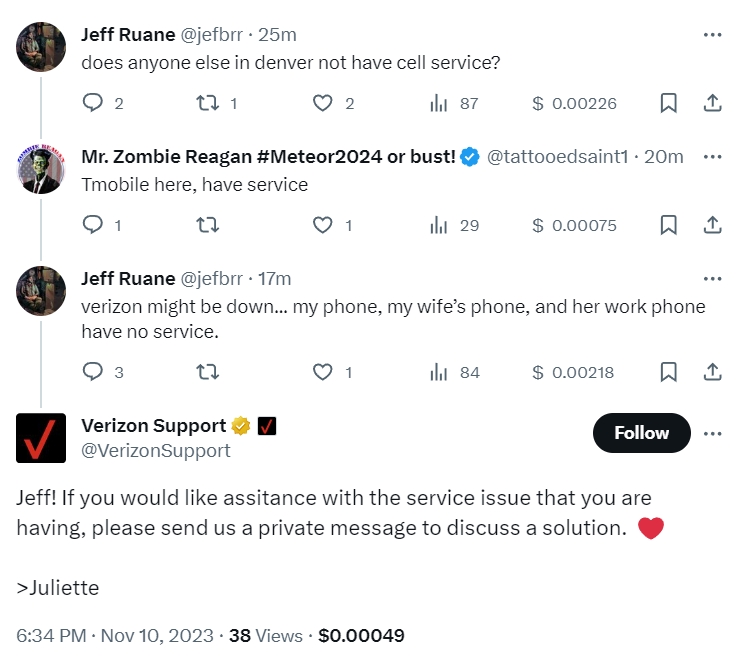The height and width of the screenshot is (664, 739).
Task: Expand more options next to Follow button
Action: coord(712,433)
